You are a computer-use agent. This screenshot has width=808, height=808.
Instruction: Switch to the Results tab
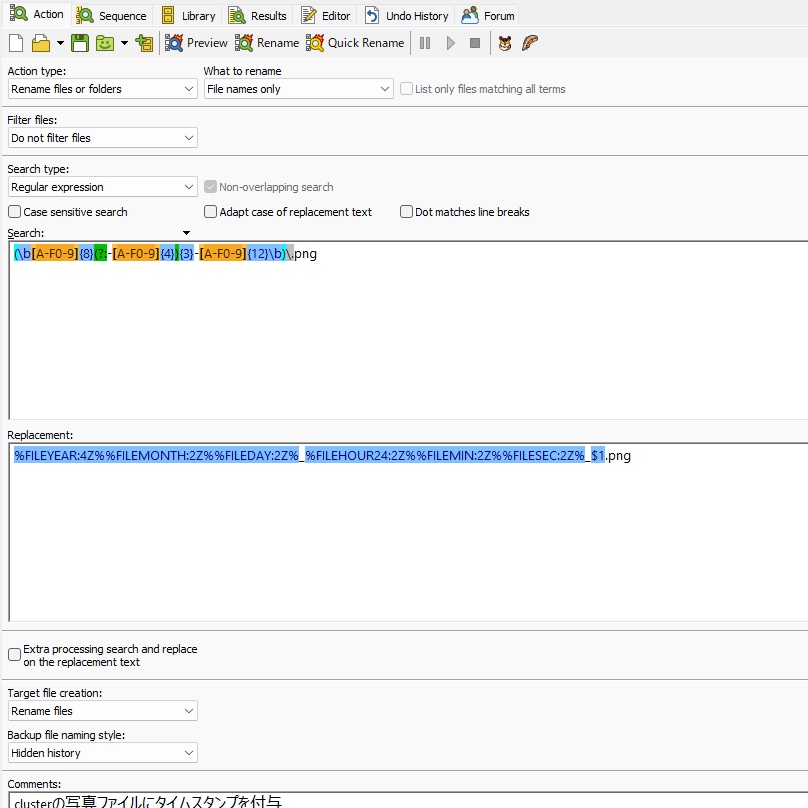coord(257,16)
